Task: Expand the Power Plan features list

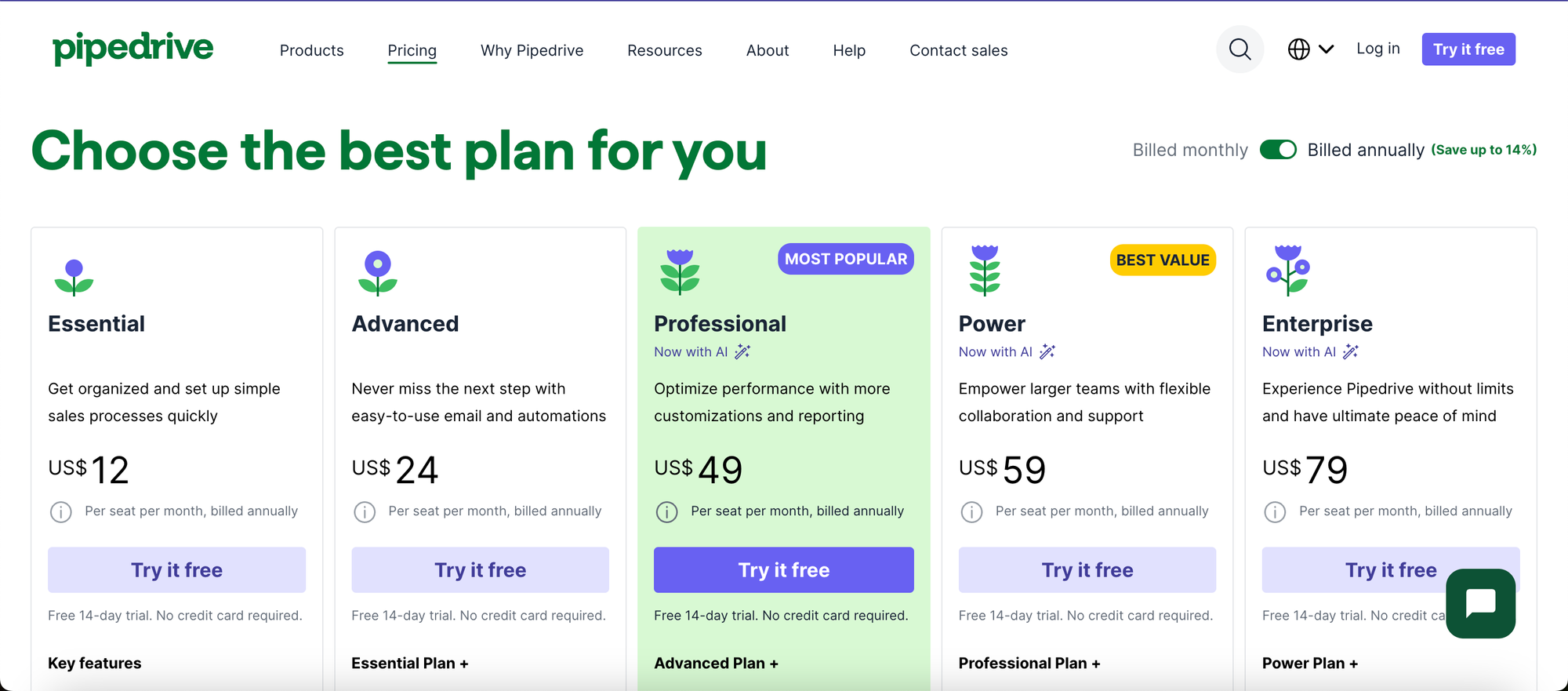Action: coord(1310,663)
